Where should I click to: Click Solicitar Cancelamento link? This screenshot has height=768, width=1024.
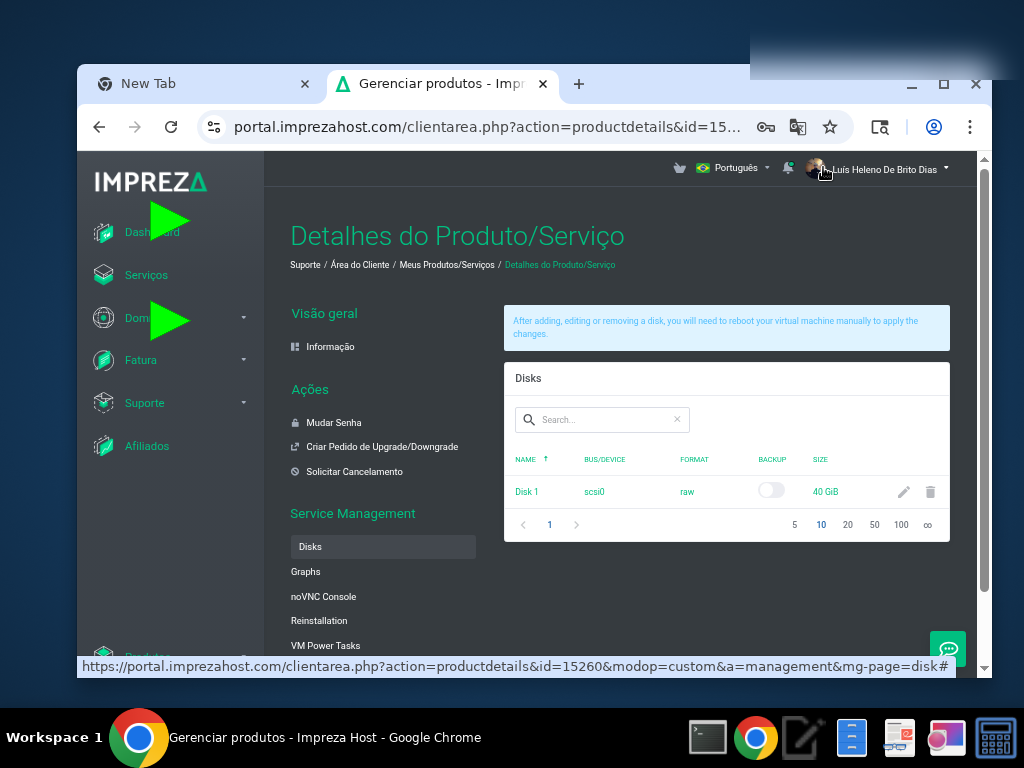(354, 472)
